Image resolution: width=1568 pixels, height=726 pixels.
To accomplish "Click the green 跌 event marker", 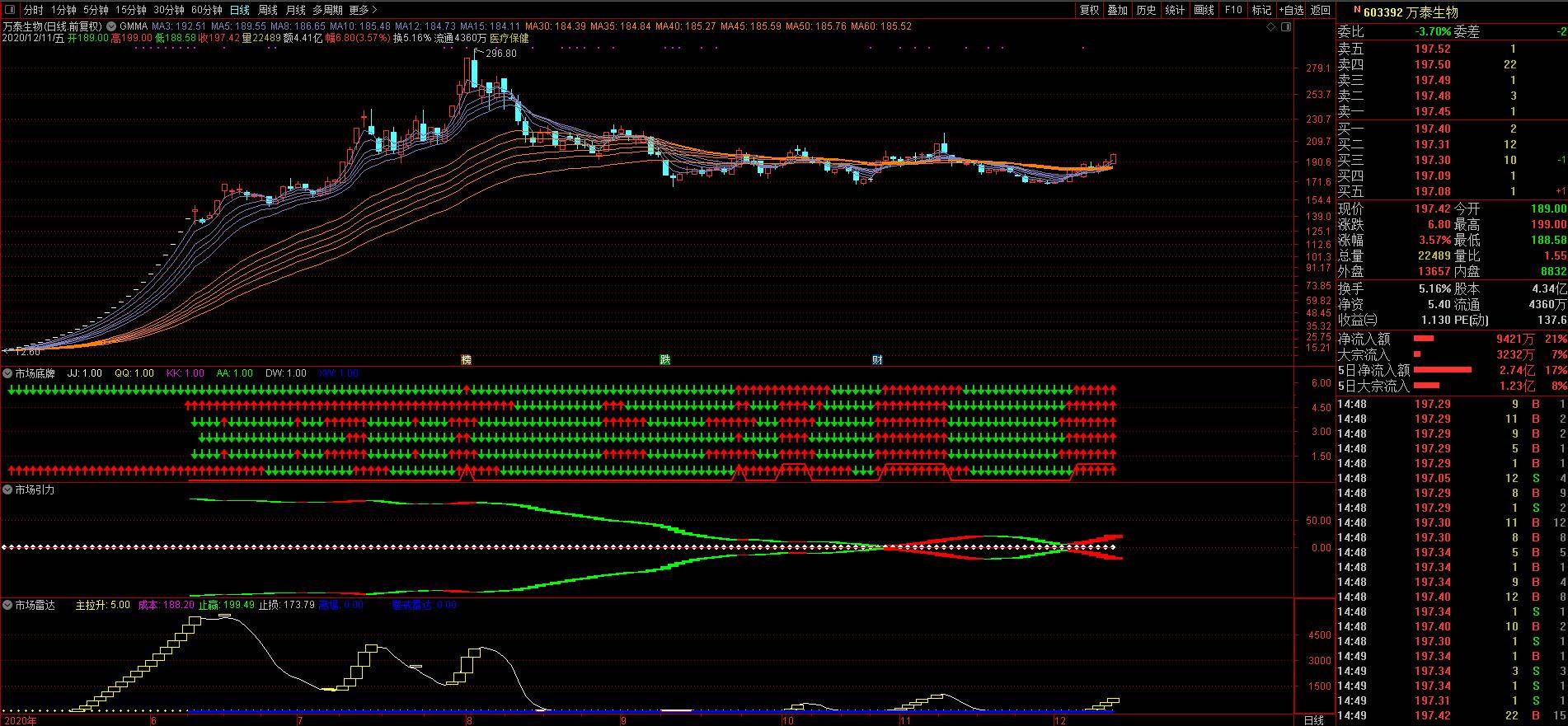I will [x=664, y=360].
